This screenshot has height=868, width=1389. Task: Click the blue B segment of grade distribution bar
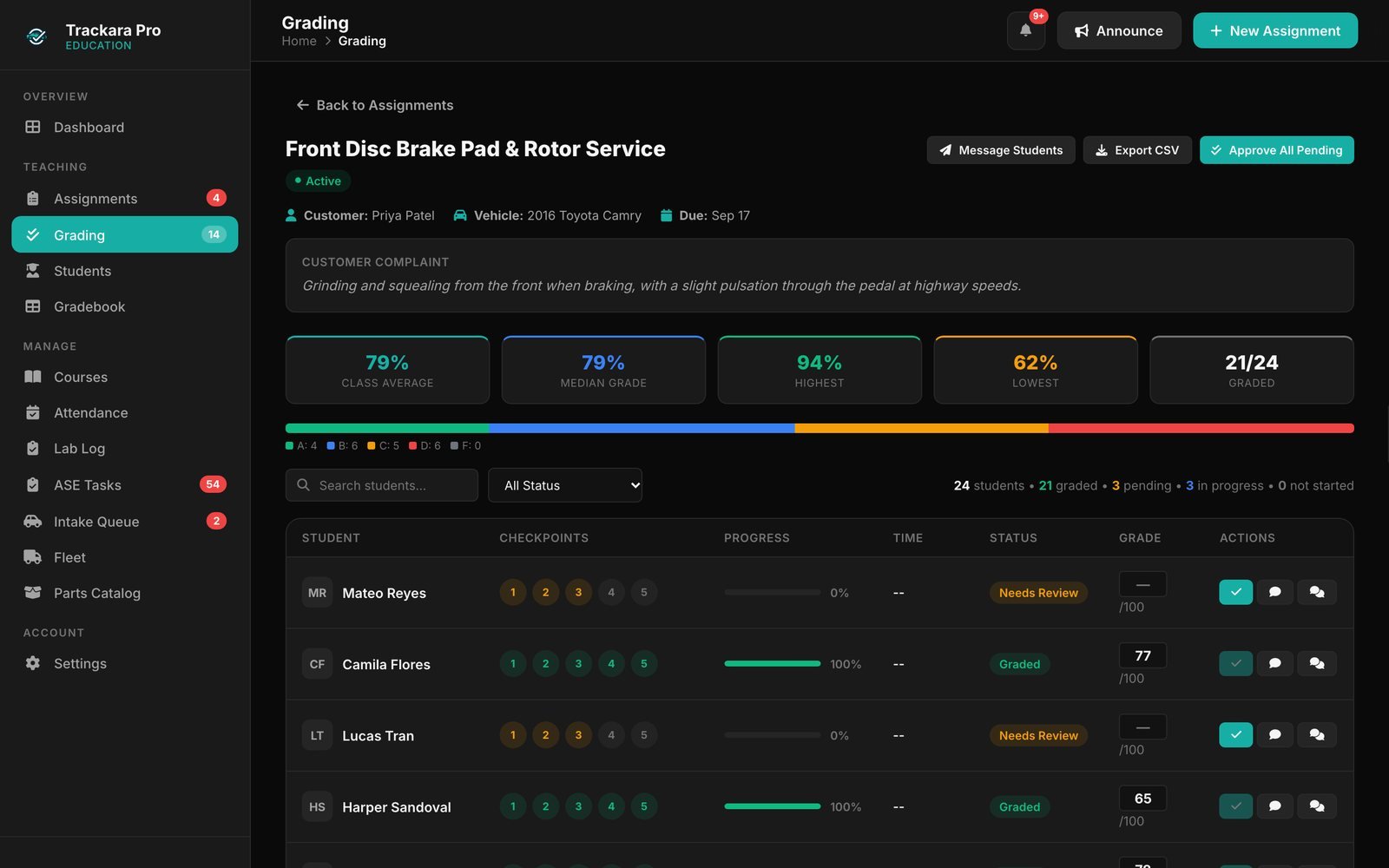click(x=642, y=428)
